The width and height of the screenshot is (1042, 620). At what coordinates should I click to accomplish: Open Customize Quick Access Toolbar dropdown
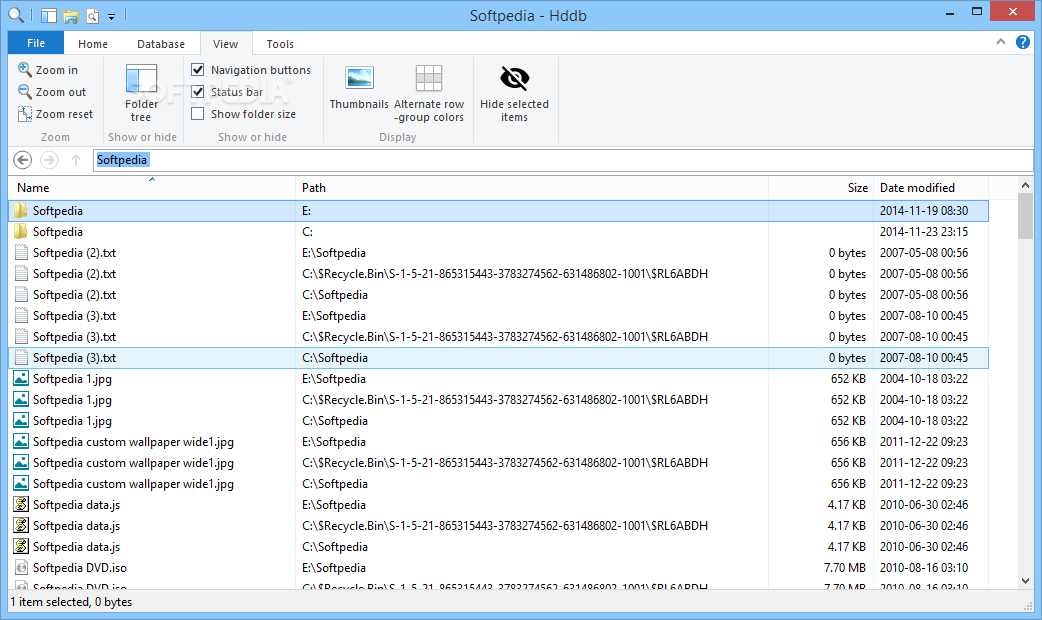tap(112, 17)
